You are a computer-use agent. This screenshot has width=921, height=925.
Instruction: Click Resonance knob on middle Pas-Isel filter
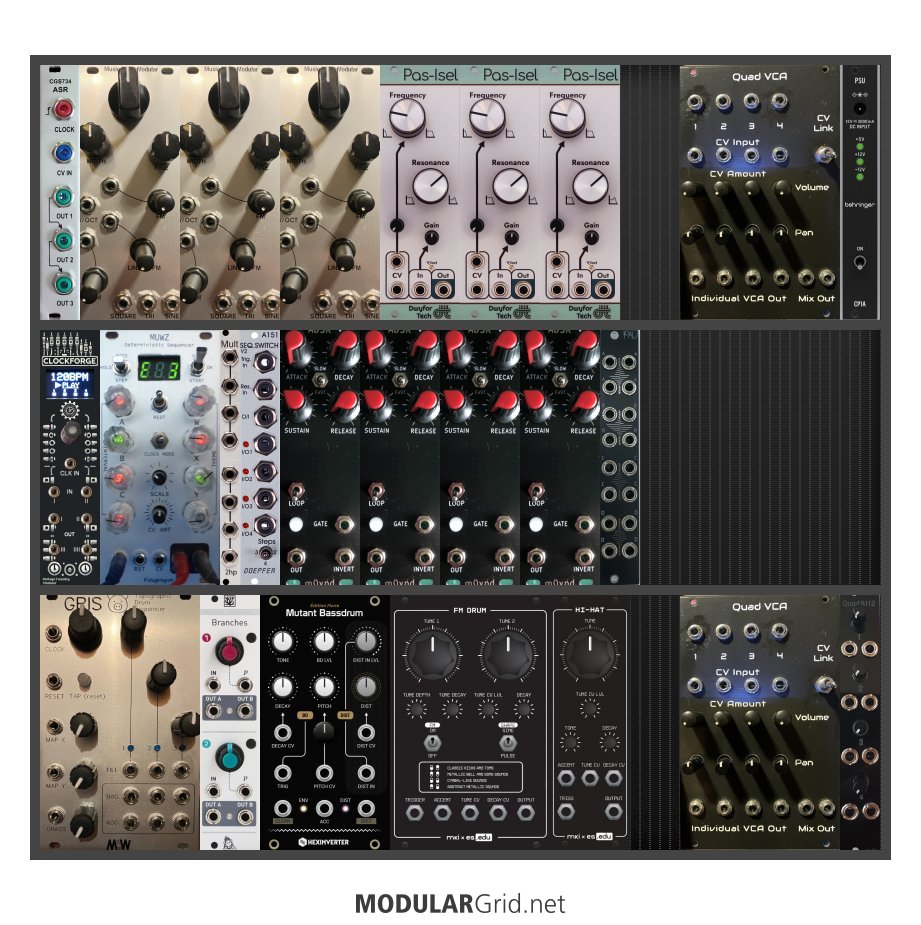click(x=510, y=185)
